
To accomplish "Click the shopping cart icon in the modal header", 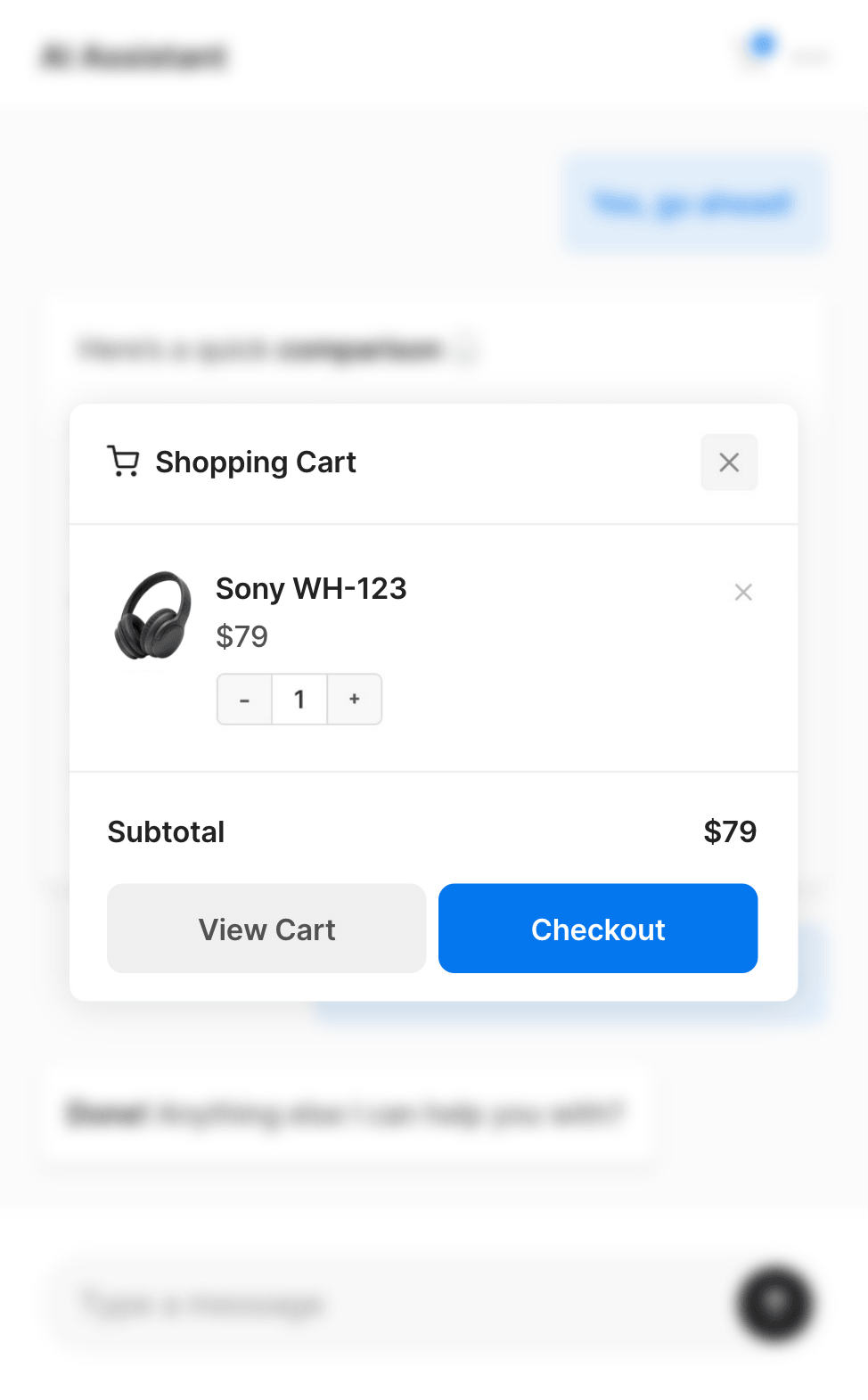I will [125, 462].
